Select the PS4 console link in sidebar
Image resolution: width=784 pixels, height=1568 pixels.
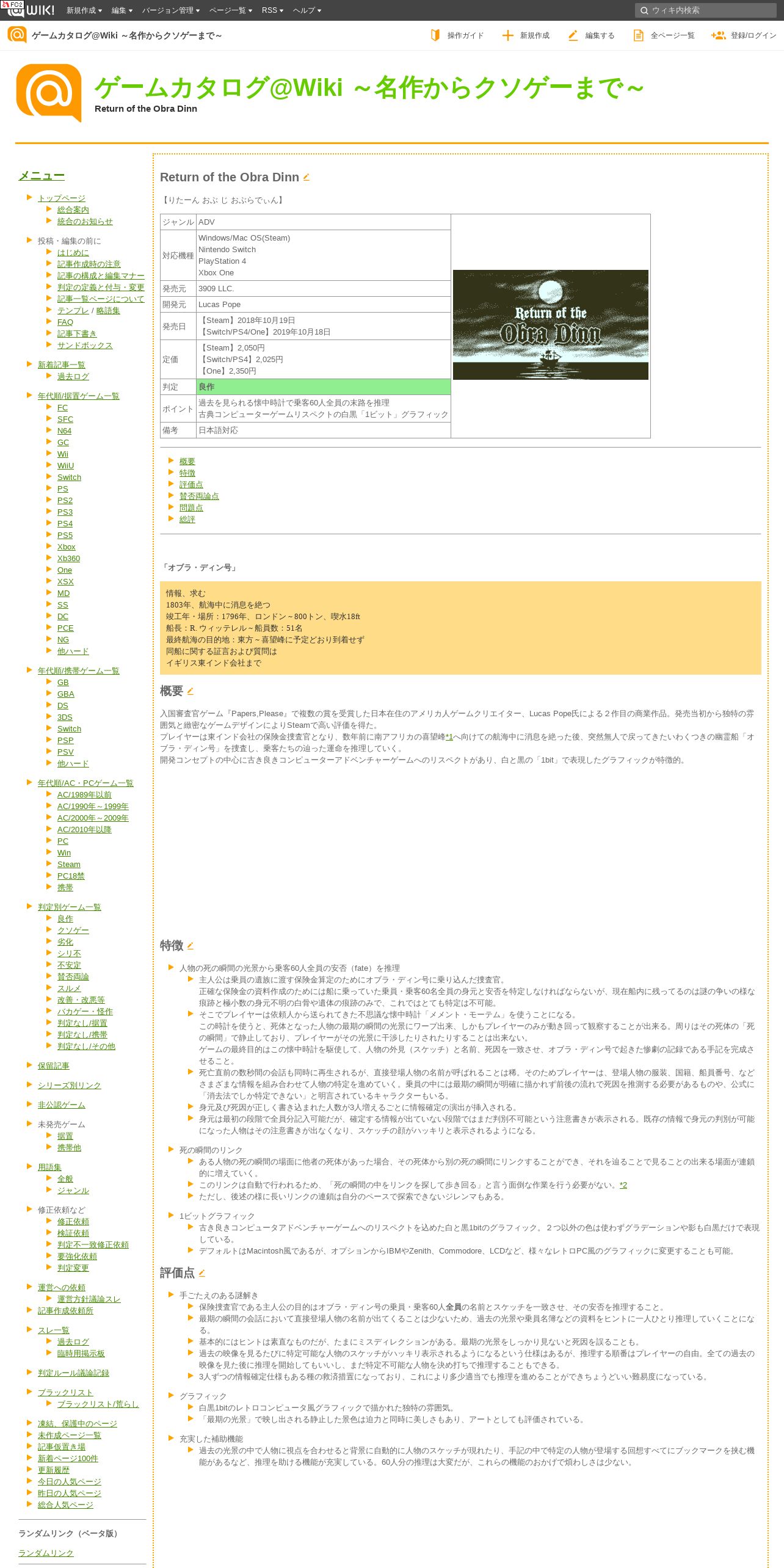pos(65,524)
